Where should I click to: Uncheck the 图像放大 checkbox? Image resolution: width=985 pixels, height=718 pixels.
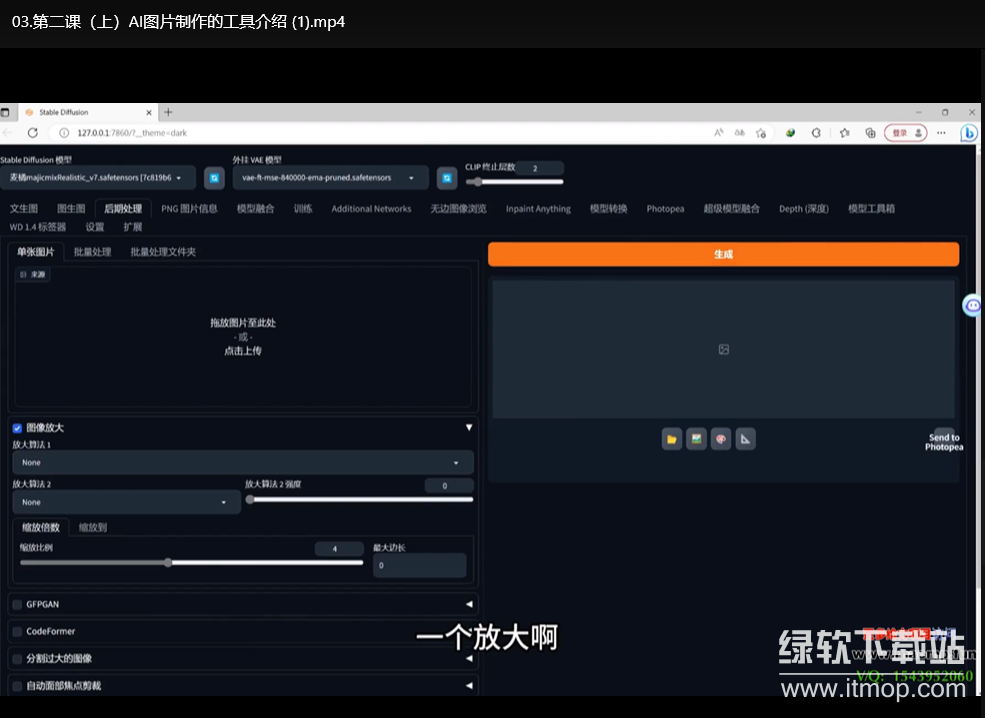(17, 428)
